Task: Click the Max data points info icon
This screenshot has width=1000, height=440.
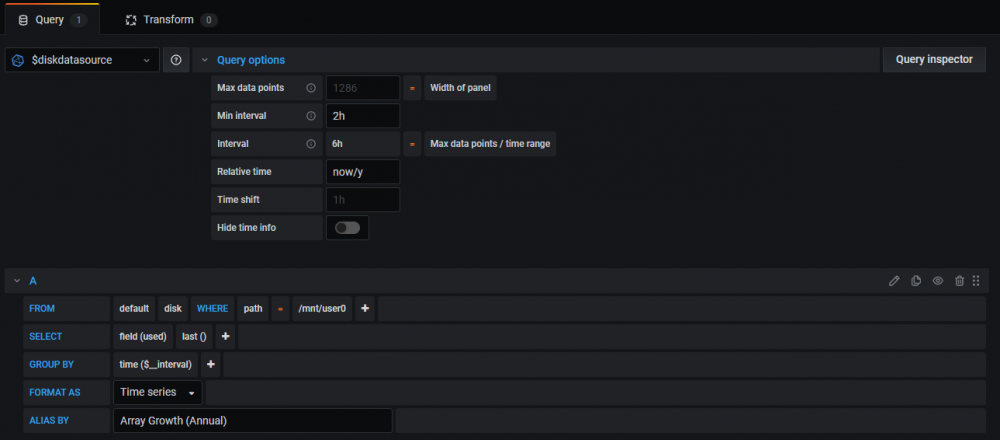Action: 311,88
